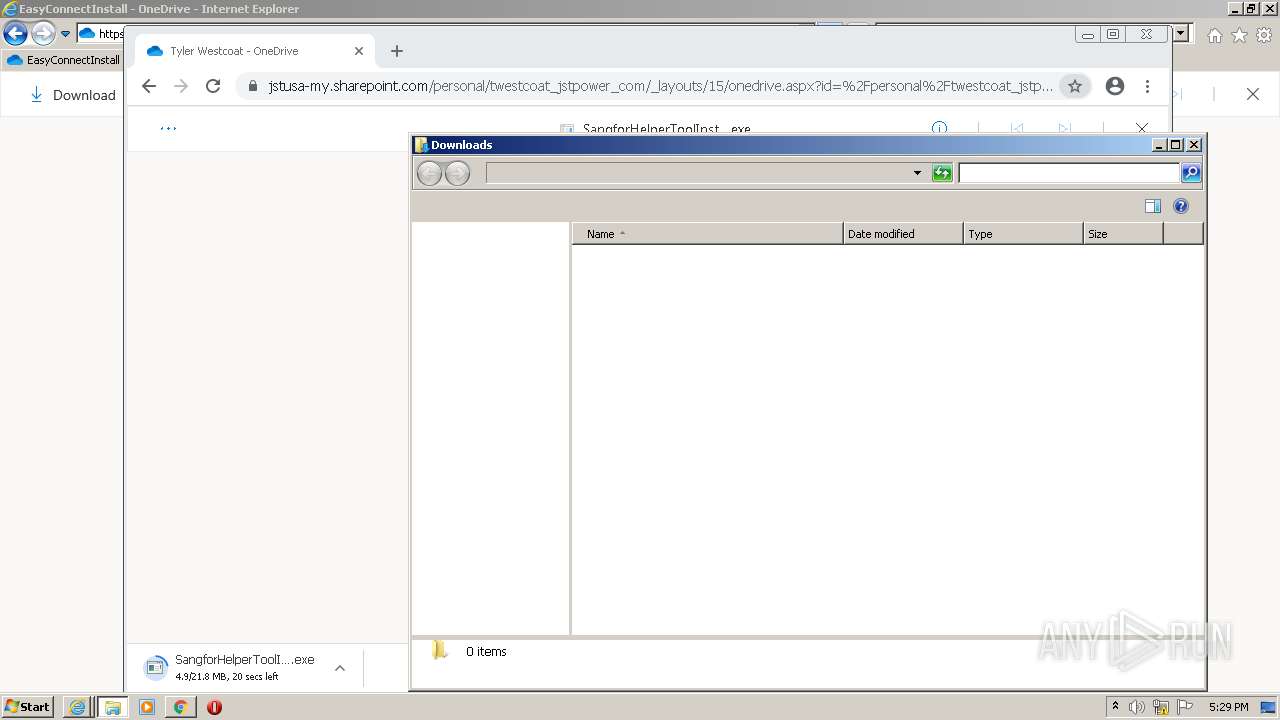
Task: Click Forward arrow in Downloads explorer window
Action: [457, 174]
